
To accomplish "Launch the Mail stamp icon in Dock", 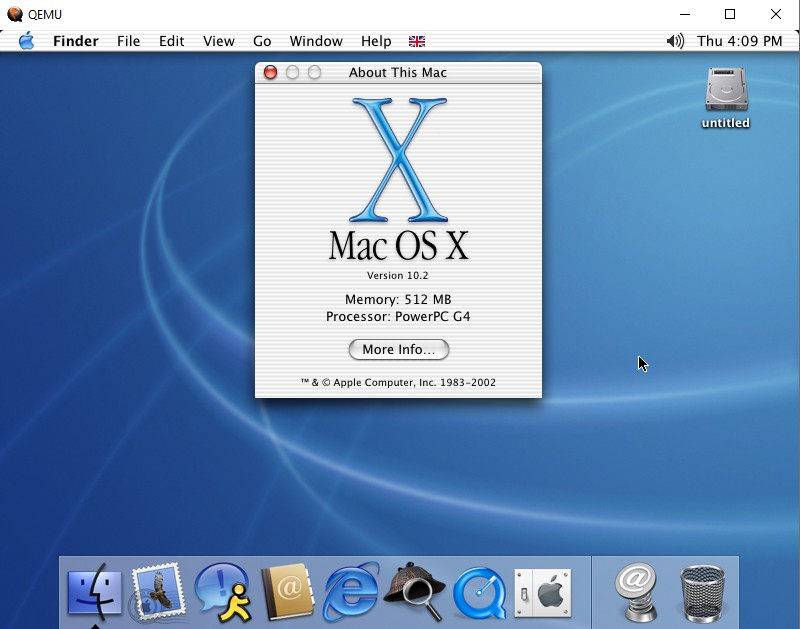I will coord(158,592).
